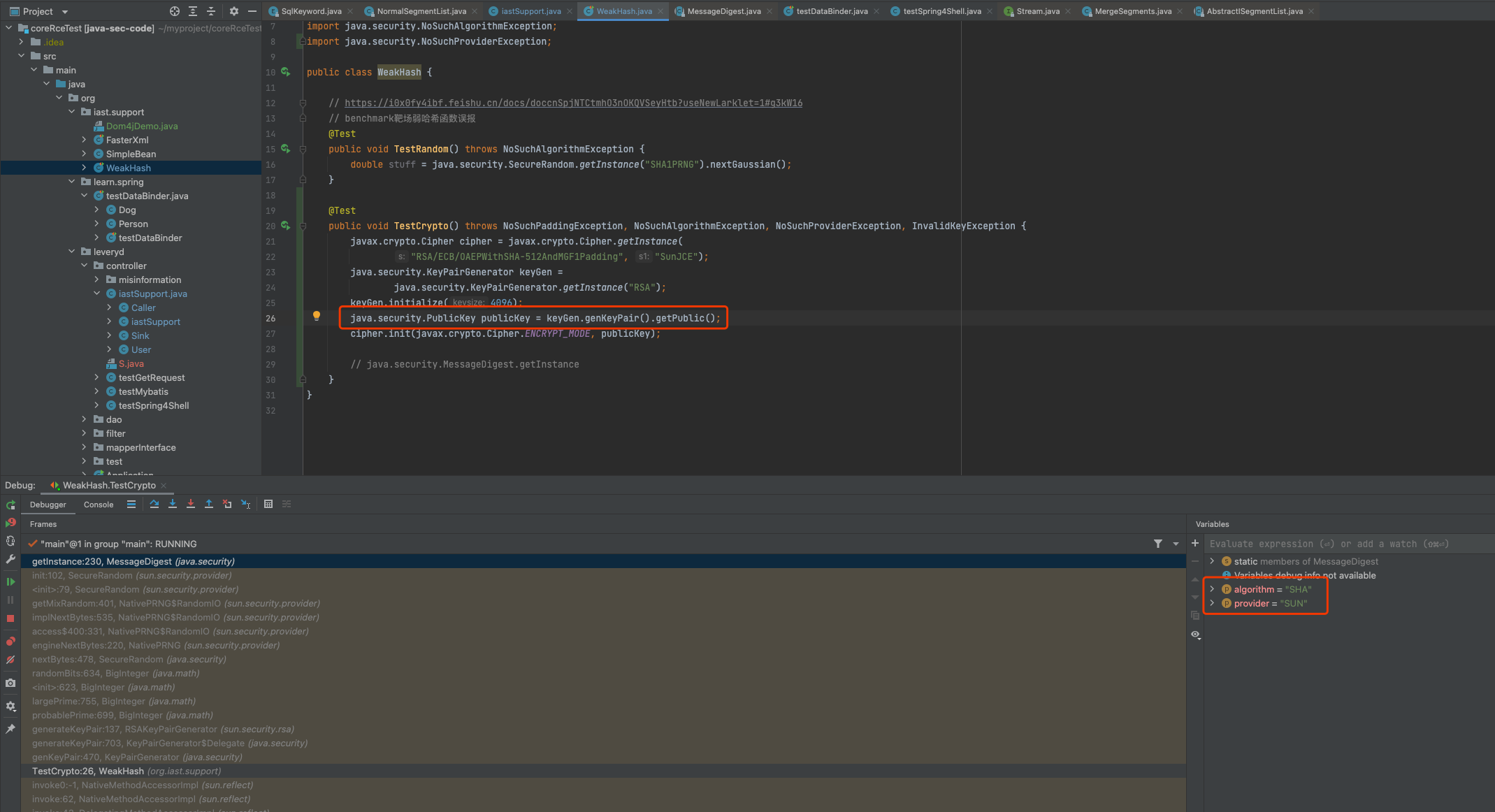The image size is (1495, 812).
Task: Pin the debug tool window
Action: [10, 729]
